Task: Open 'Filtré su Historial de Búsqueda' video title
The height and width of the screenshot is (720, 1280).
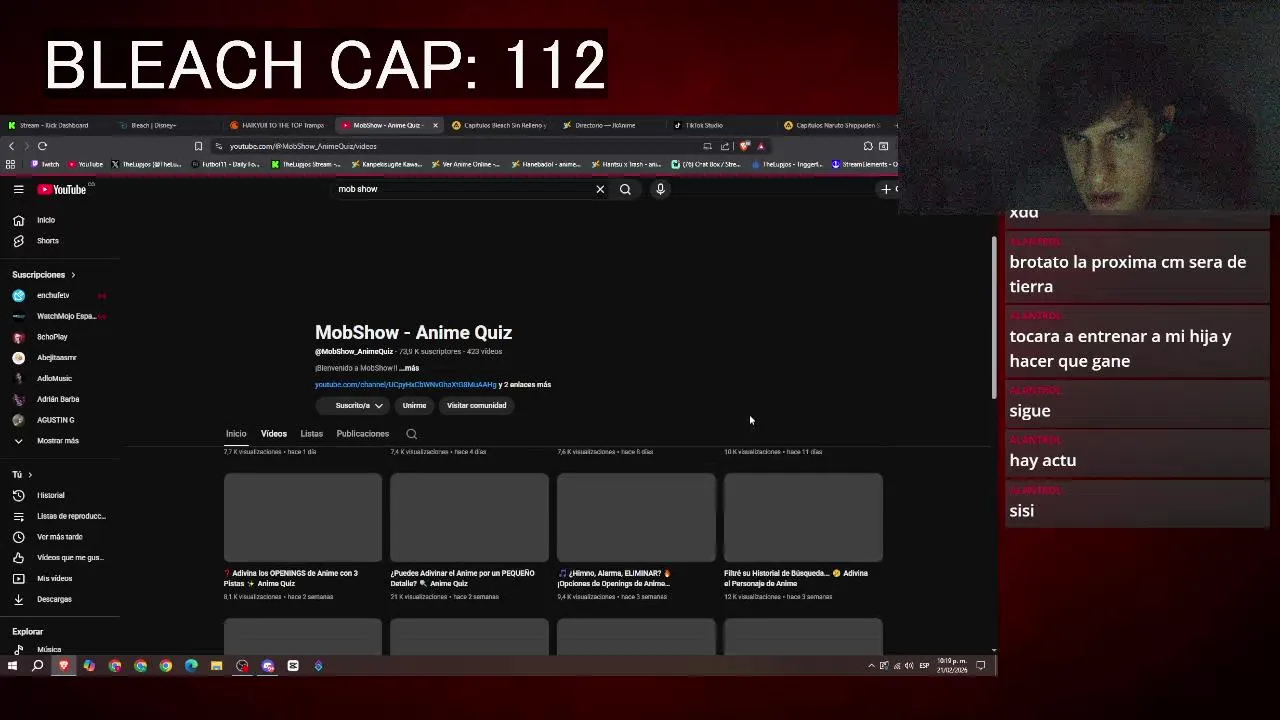Action: click(x=796, y=578)
